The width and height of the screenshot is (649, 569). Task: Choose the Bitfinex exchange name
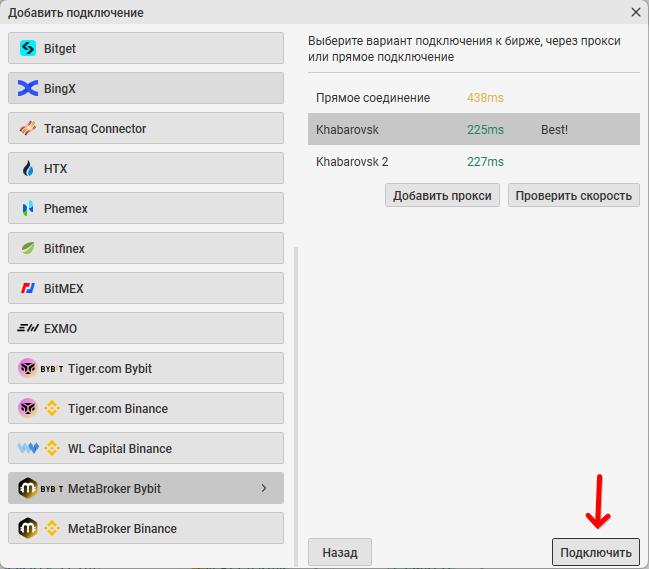64,249
